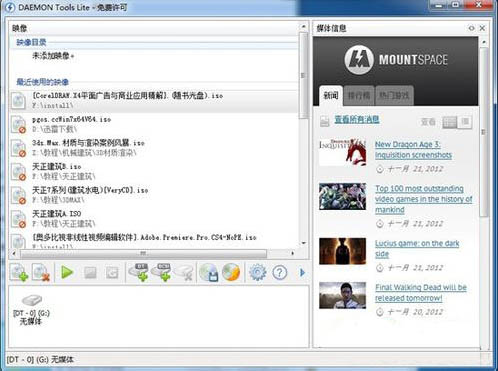The width and height of the screenshot is (498, 371).
Task: Click the DAEMON Tools Lite title bar icon
Action: pos(9,7)
